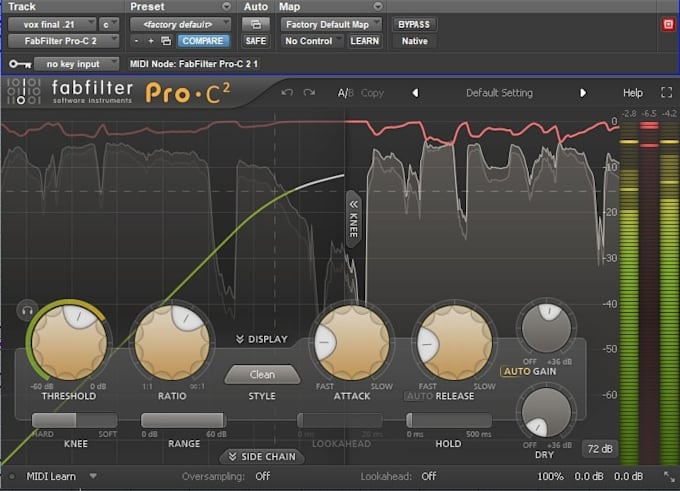Open the Map section menu arrow
Screen dimensions: 680x491
pyautogui.click(x=378, y=7)
